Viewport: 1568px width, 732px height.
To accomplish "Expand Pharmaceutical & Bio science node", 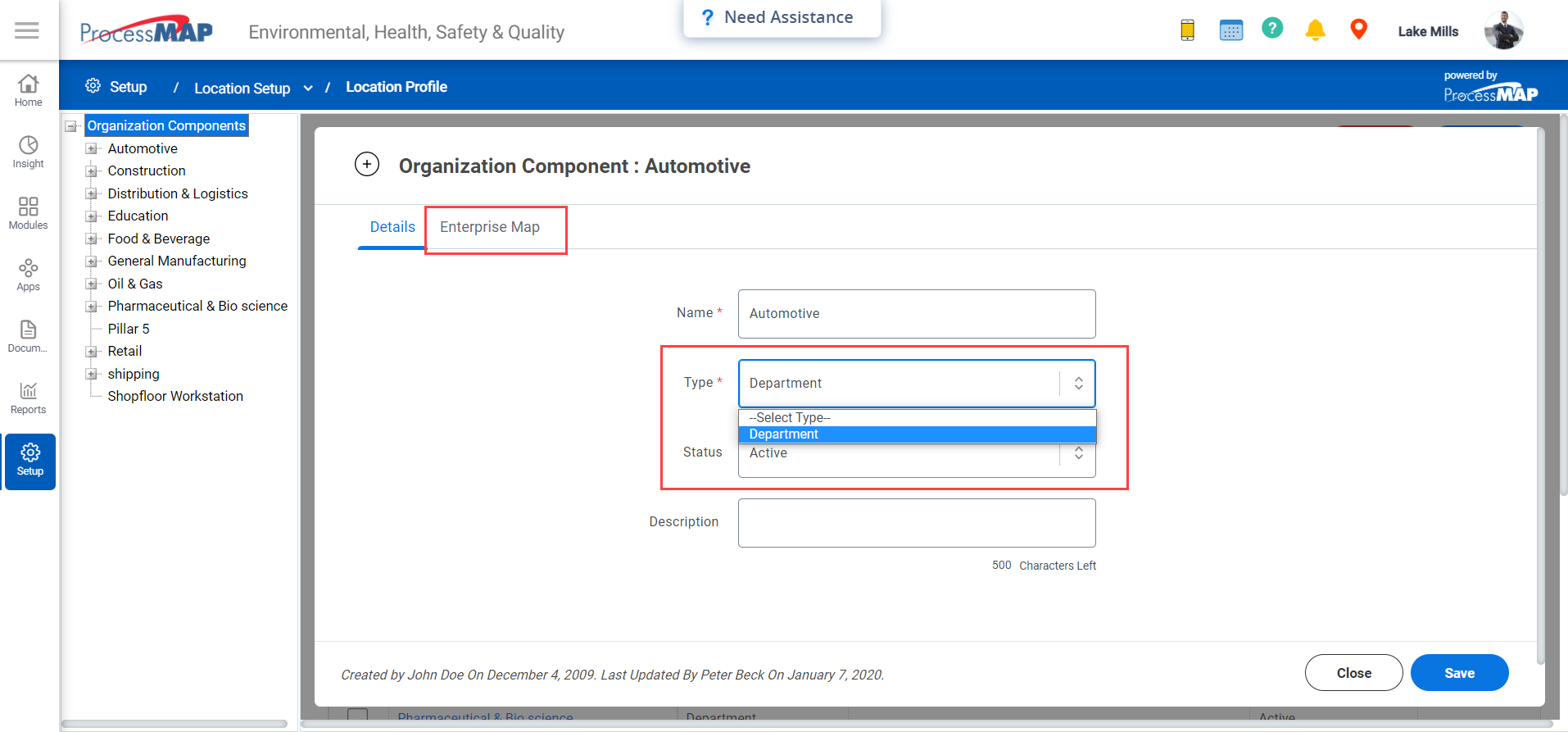I will pyautogui.click(x=92, y=307).
